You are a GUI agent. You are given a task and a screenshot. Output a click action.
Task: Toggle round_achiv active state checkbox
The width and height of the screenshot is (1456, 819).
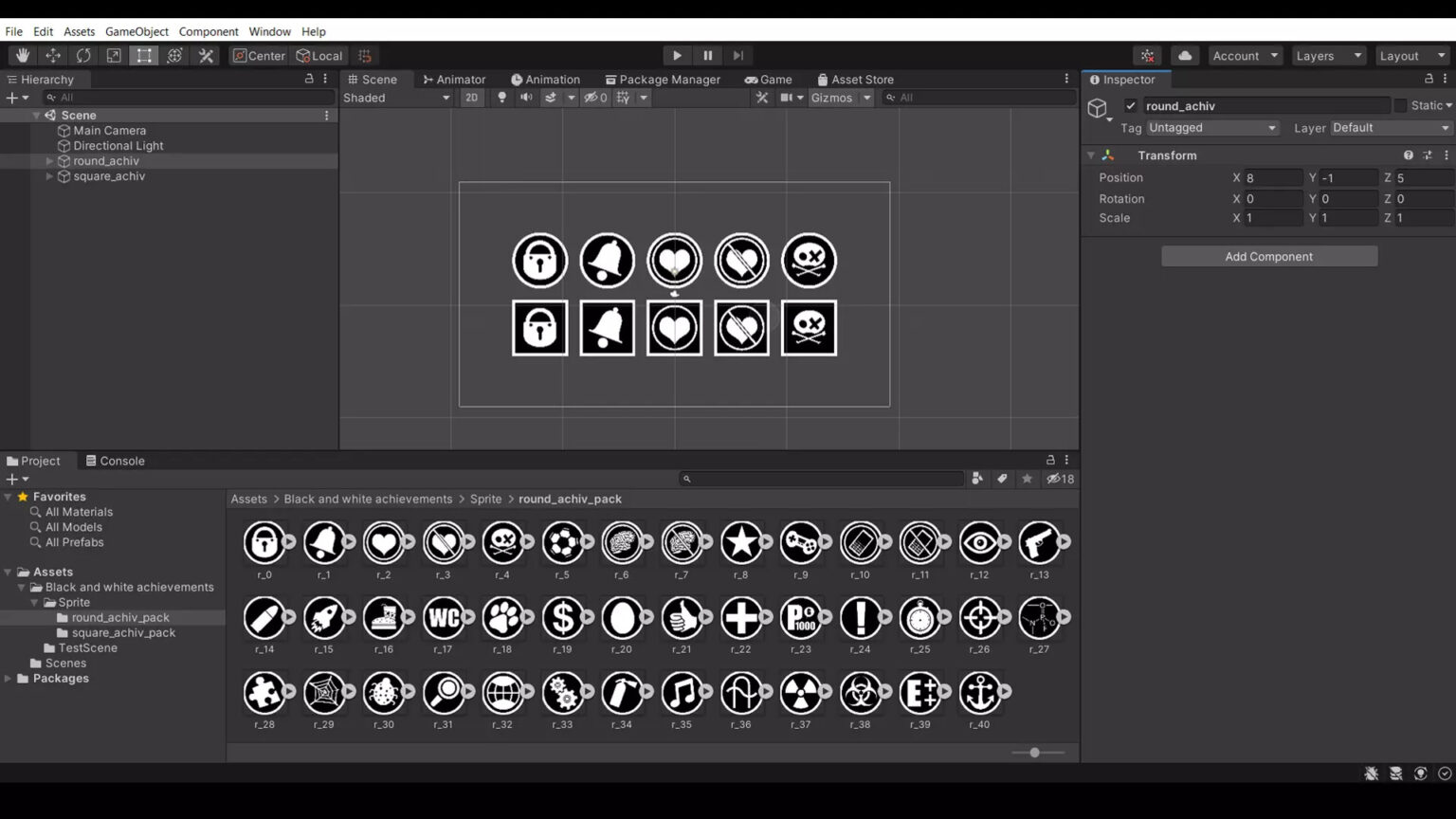pos(1131,105)
